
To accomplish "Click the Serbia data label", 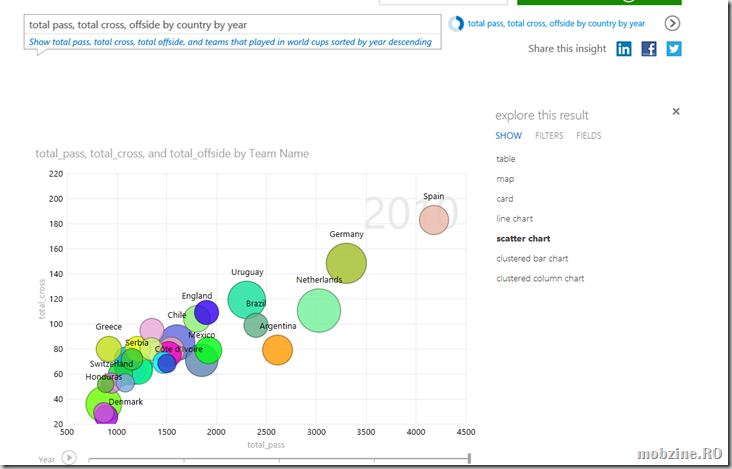I will coord(137,343).
